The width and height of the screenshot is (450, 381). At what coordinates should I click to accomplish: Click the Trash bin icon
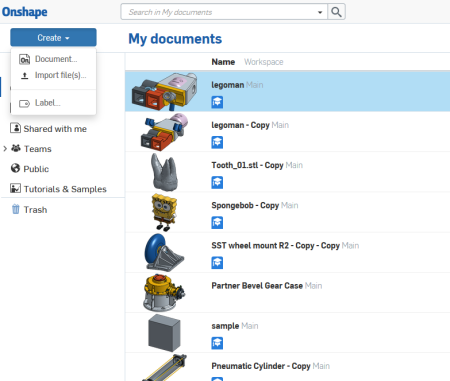(16, 209)
